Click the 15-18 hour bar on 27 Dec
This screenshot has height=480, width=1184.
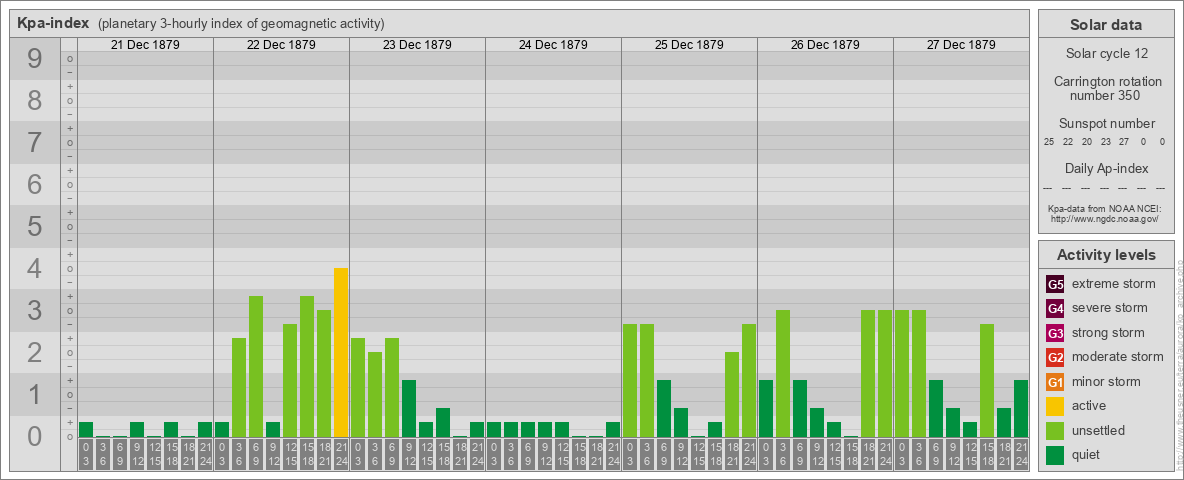(986, 380)
